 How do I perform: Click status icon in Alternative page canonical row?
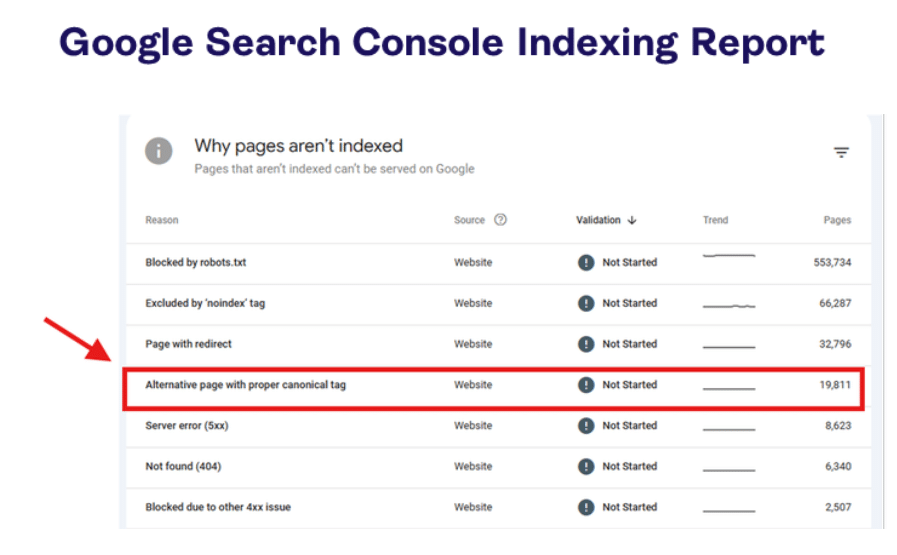586,385
